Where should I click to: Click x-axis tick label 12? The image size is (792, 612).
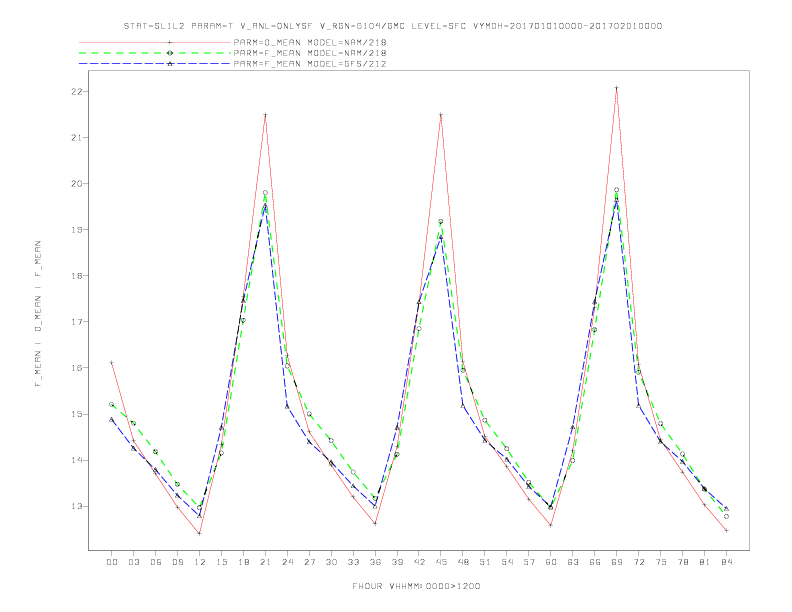click(200, 562)
